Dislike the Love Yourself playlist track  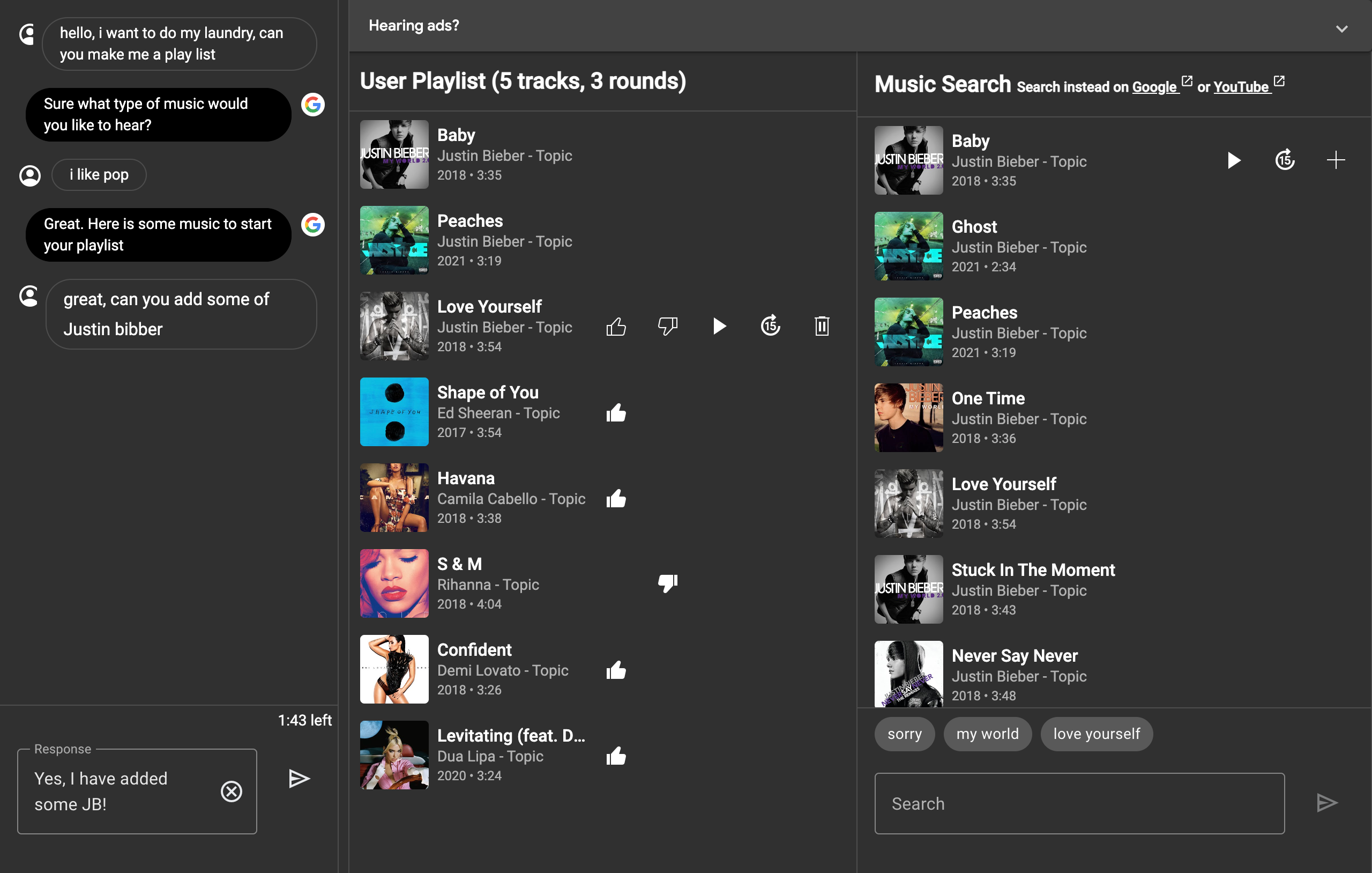tap(667, 326)
